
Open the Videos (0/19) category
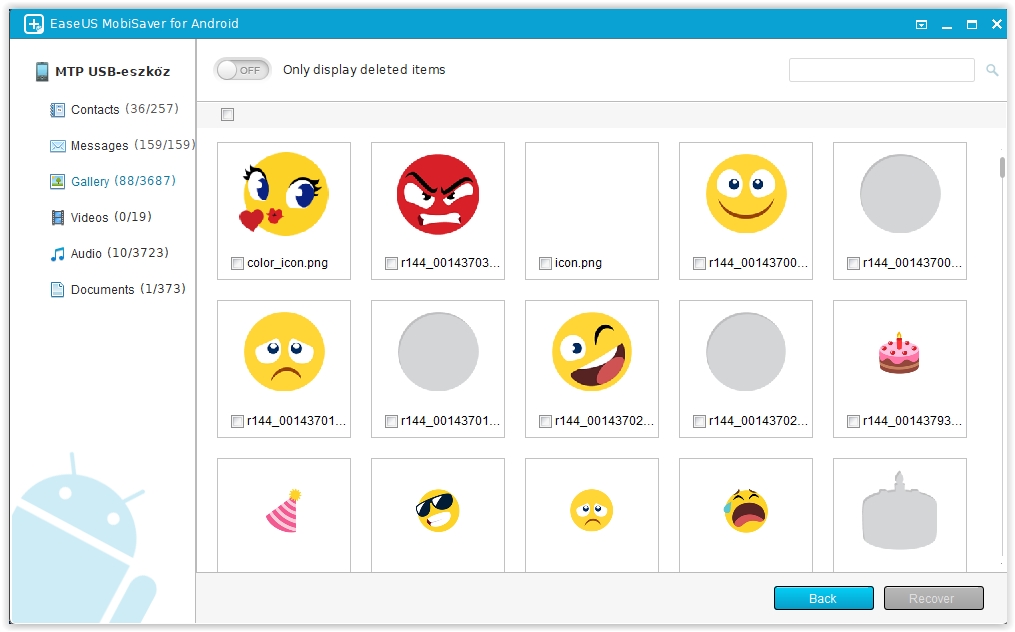point(101,218)
